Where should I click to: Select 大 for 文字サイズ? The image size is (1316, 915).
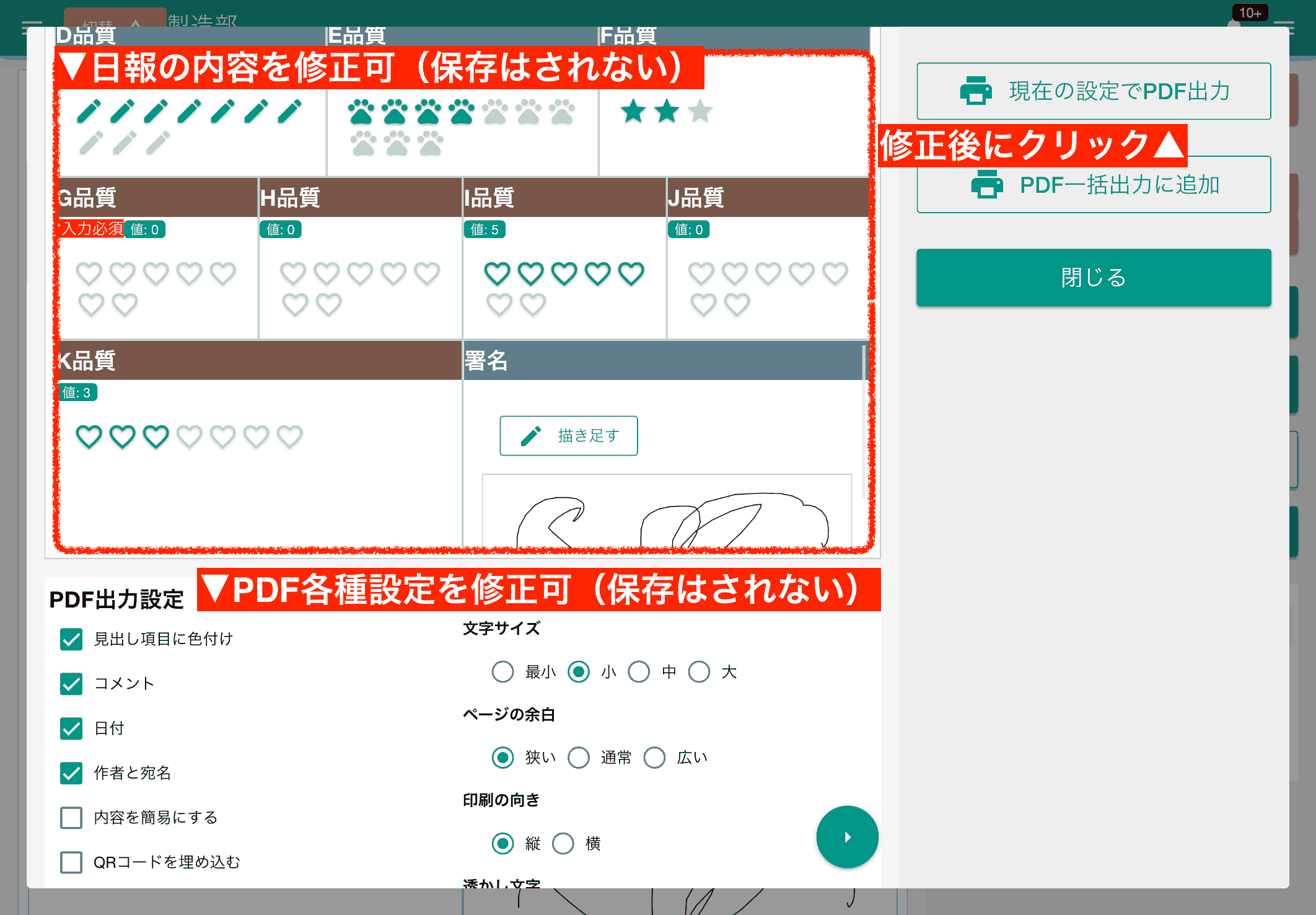click(699, 671)
